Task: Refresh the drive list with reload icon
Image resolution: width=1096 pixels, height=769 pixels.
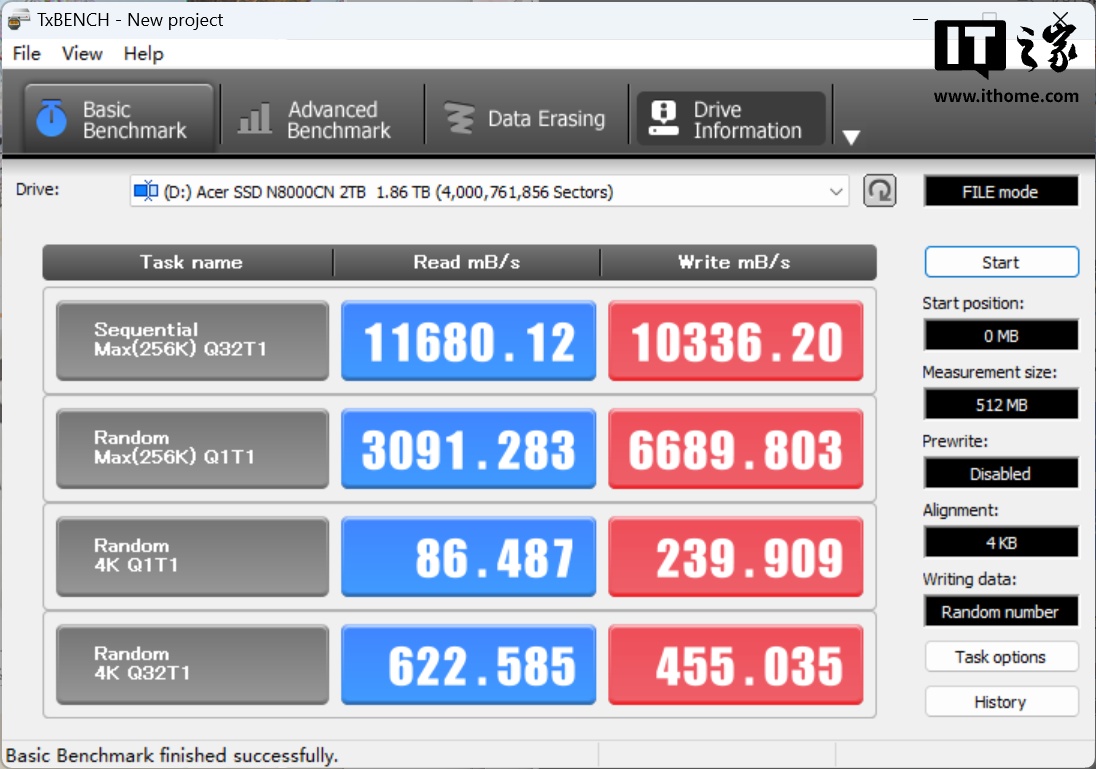Action: click(x=879, y=191)
